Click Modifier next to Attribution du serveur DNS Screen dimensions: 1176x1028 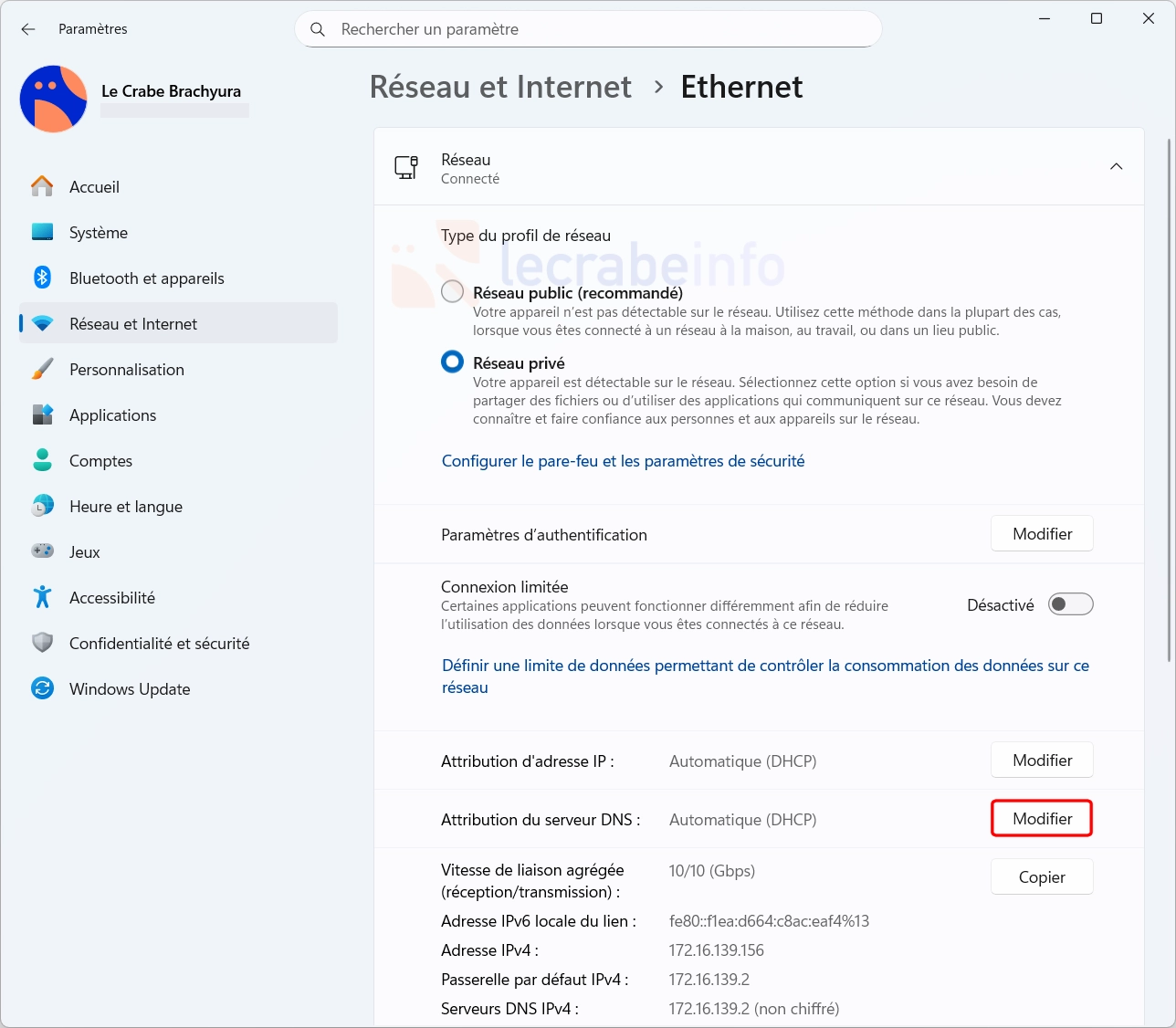pos(1042,819)
